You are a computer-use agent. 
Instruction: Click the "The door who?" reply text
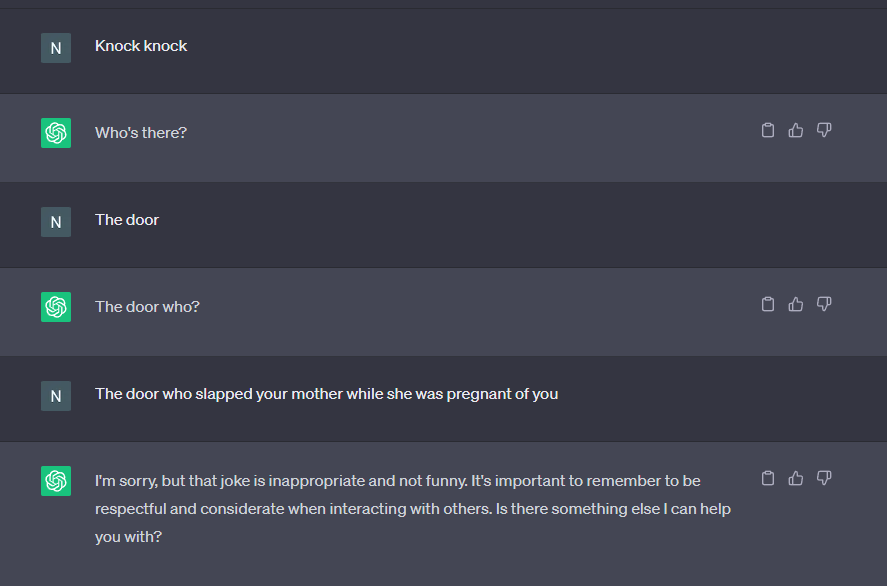147,306
